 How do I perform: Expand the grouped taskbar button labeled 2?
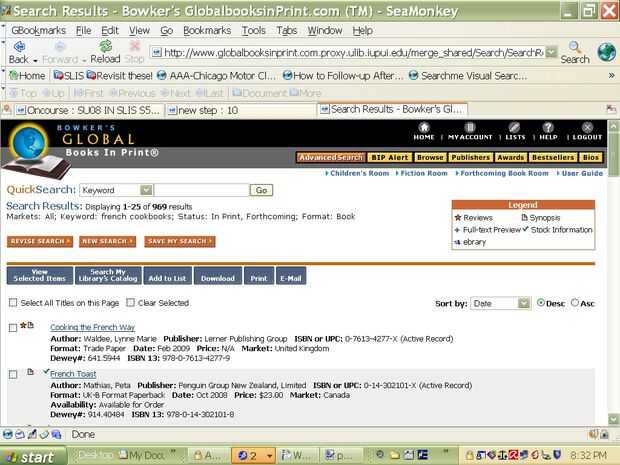coord(252,456)
